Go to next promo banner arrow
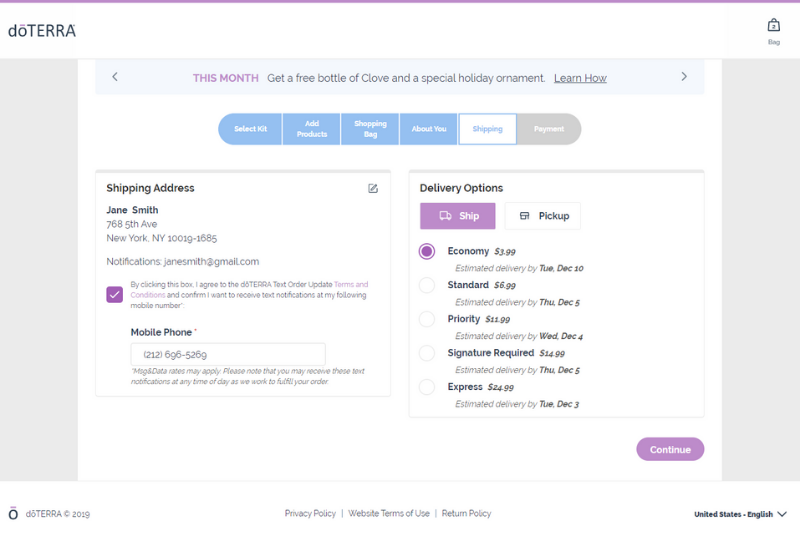800x533 pixels. [x=684, y=77]
